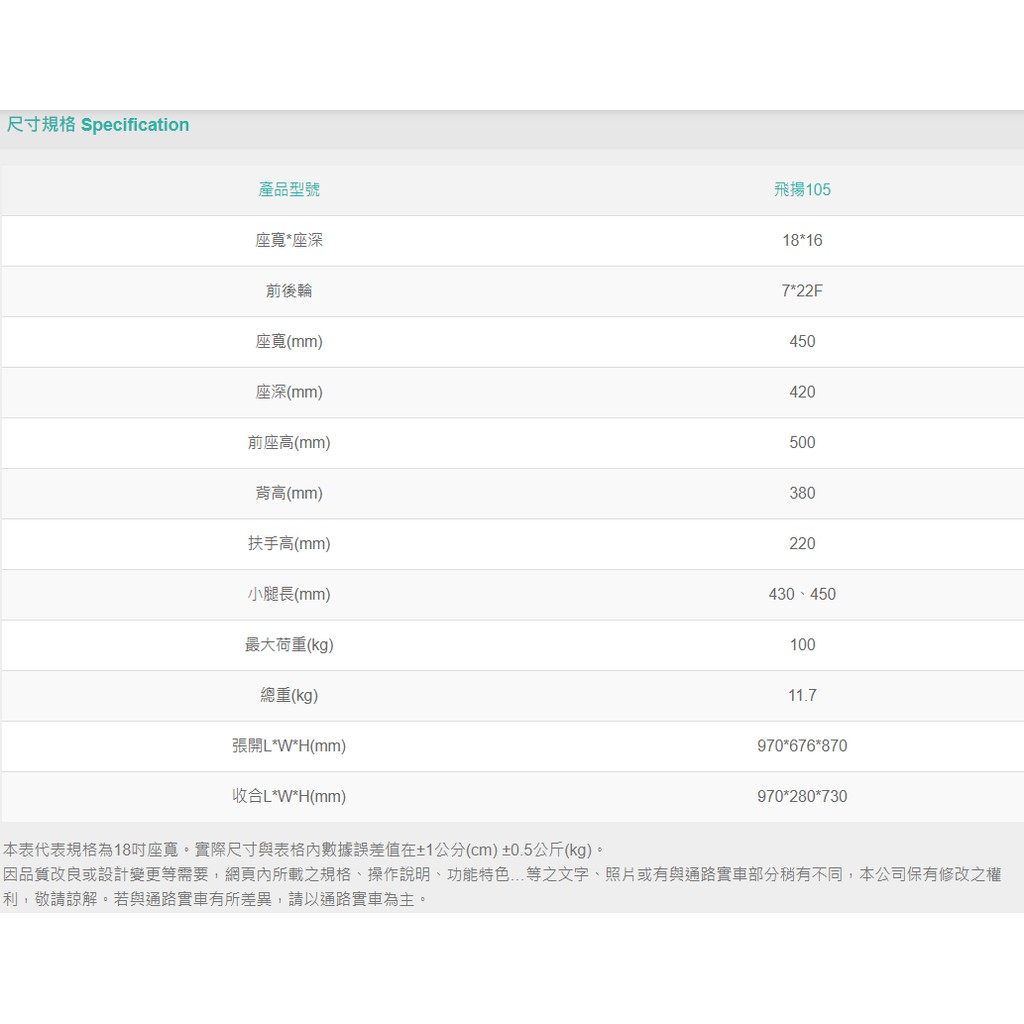Select the 產品型號 header cell
Image resolution: width=1024 pixels, height=1024 pixels.
[x=289, y=189]
